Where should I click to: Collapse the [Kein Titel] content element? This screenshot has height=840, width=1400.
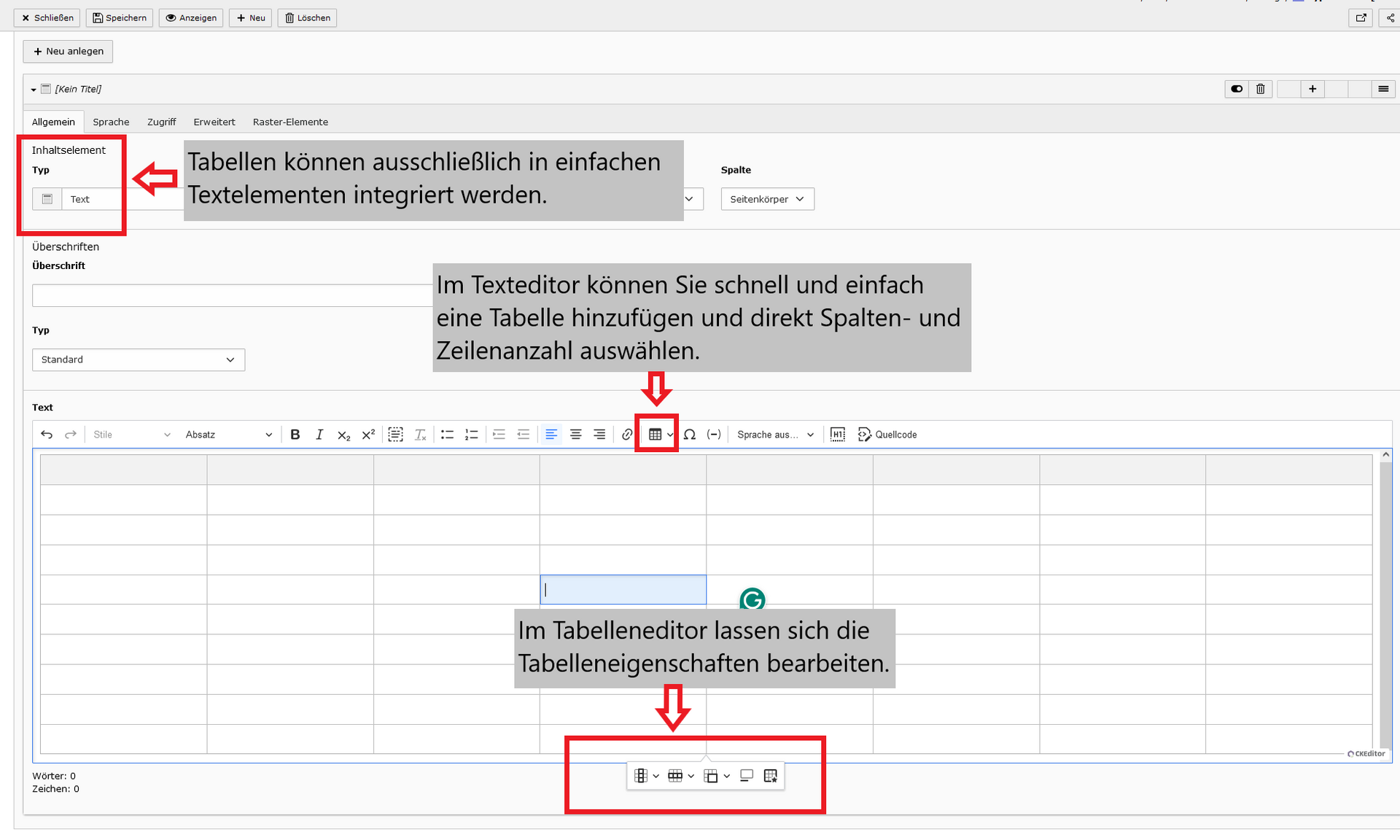pos(34,89)
